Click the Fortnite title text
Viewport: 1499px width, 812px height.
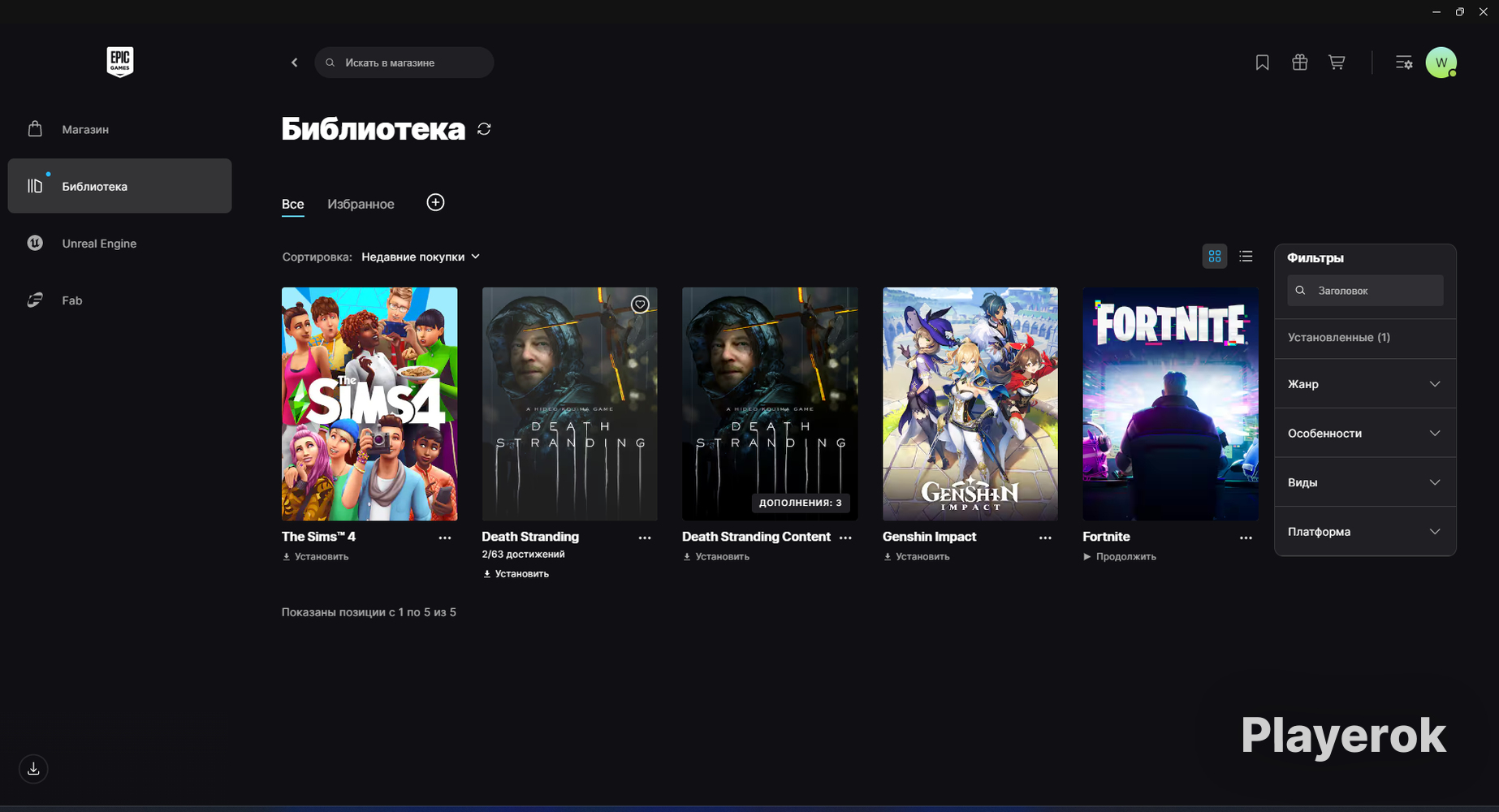click(x=1106, y=537)
